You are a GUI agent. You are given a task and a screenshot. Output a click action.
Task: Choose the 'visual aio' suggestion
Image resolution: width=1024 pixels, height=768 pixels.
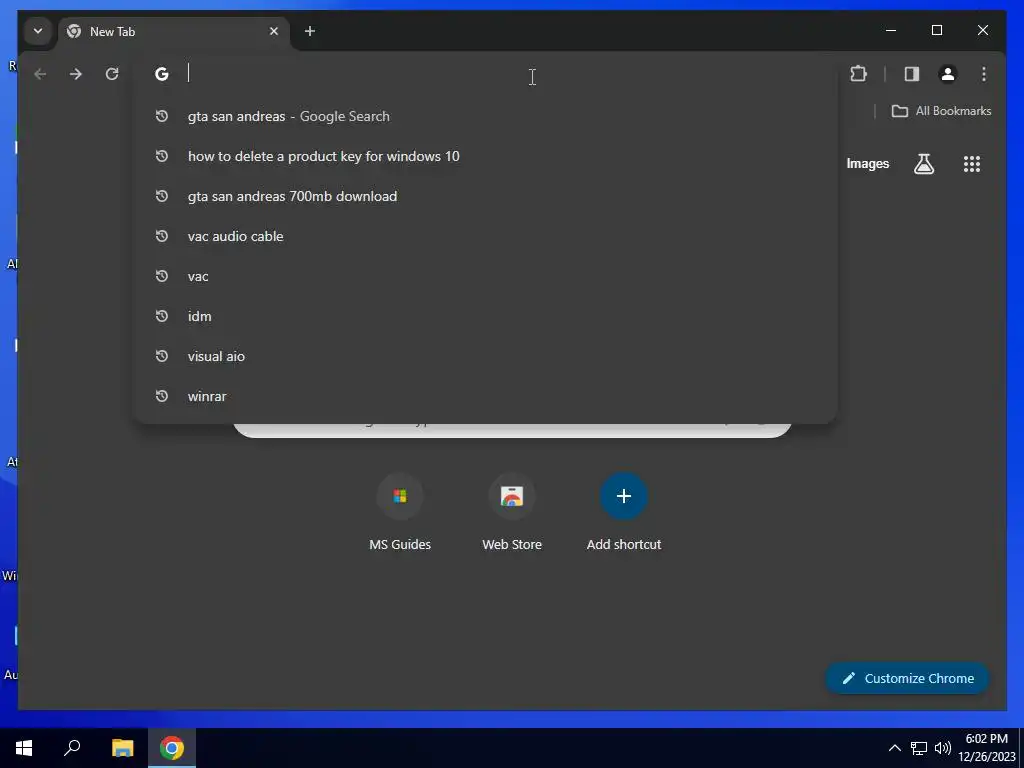[x=485, y=356]
